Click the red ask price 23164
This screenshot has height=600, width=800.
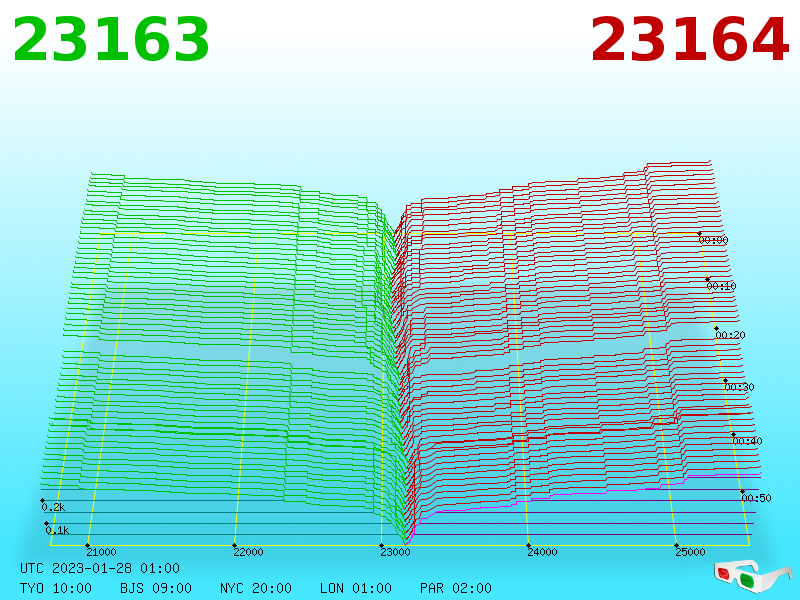click(x=690, y=40)
